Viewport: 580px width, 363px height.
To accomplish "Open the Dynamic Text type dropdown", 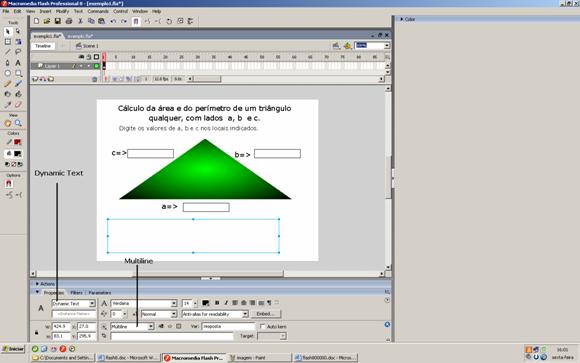I will pyautogui.click(x=74, y=303).
